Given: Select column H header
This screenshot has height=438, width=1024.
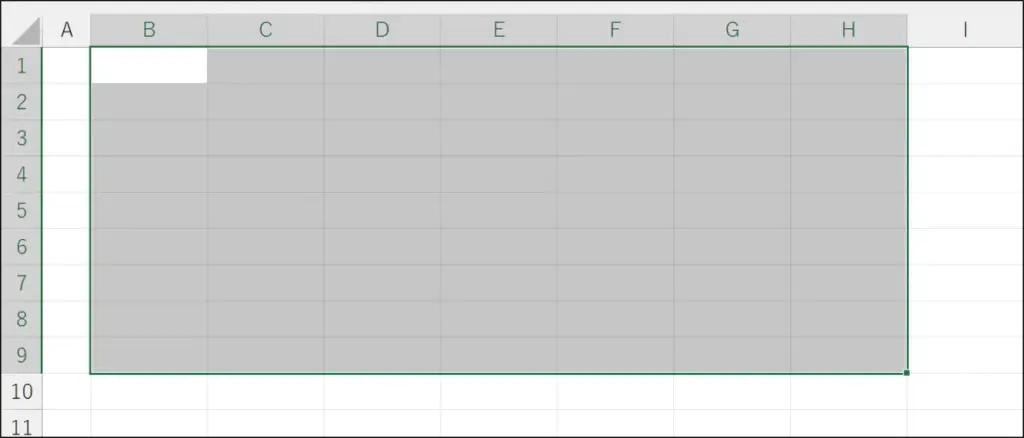Looking at the screenshot, I should click(849, 30).
